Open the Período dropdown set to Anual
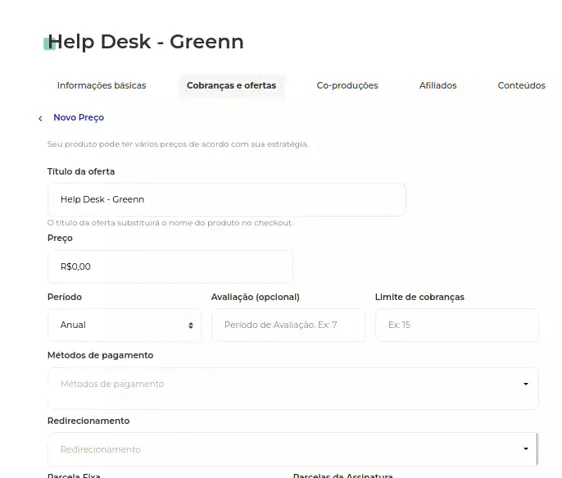The height and width of the screenshot is (478, 562). pyautogui.click(x=124, y=325)
